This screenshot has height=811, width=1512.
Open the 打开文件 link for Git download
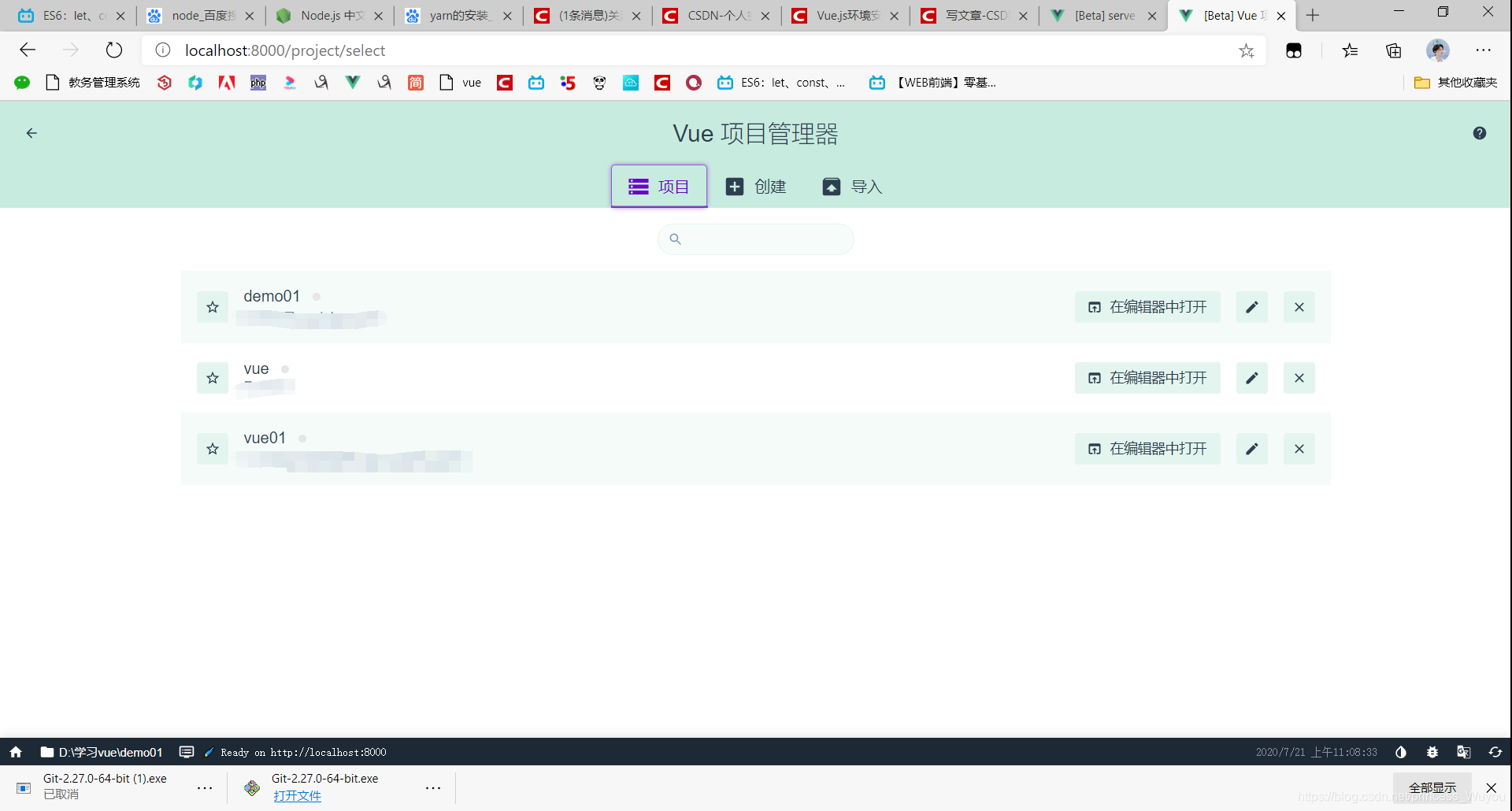297,795
